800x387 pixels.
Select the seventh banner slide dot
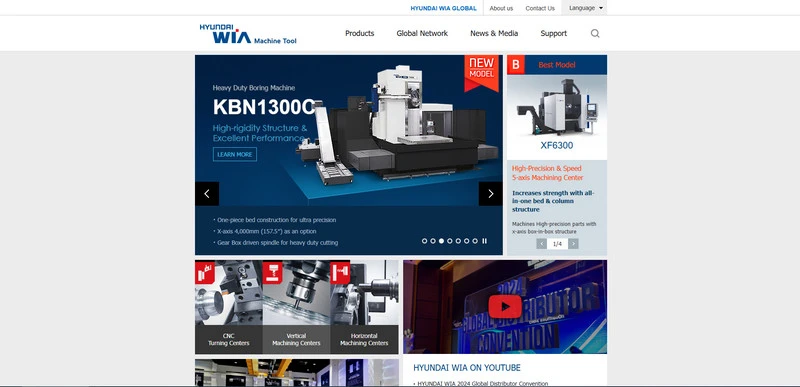pyautogui.click(x=475, y=241)
